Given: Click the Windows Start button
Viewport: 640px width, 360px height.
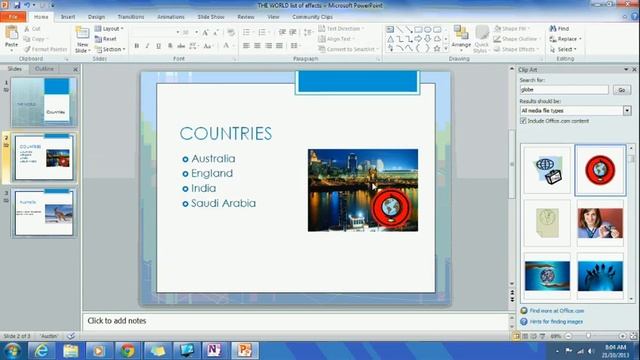Looking at the screenshot, I should (x=12, y=351).
